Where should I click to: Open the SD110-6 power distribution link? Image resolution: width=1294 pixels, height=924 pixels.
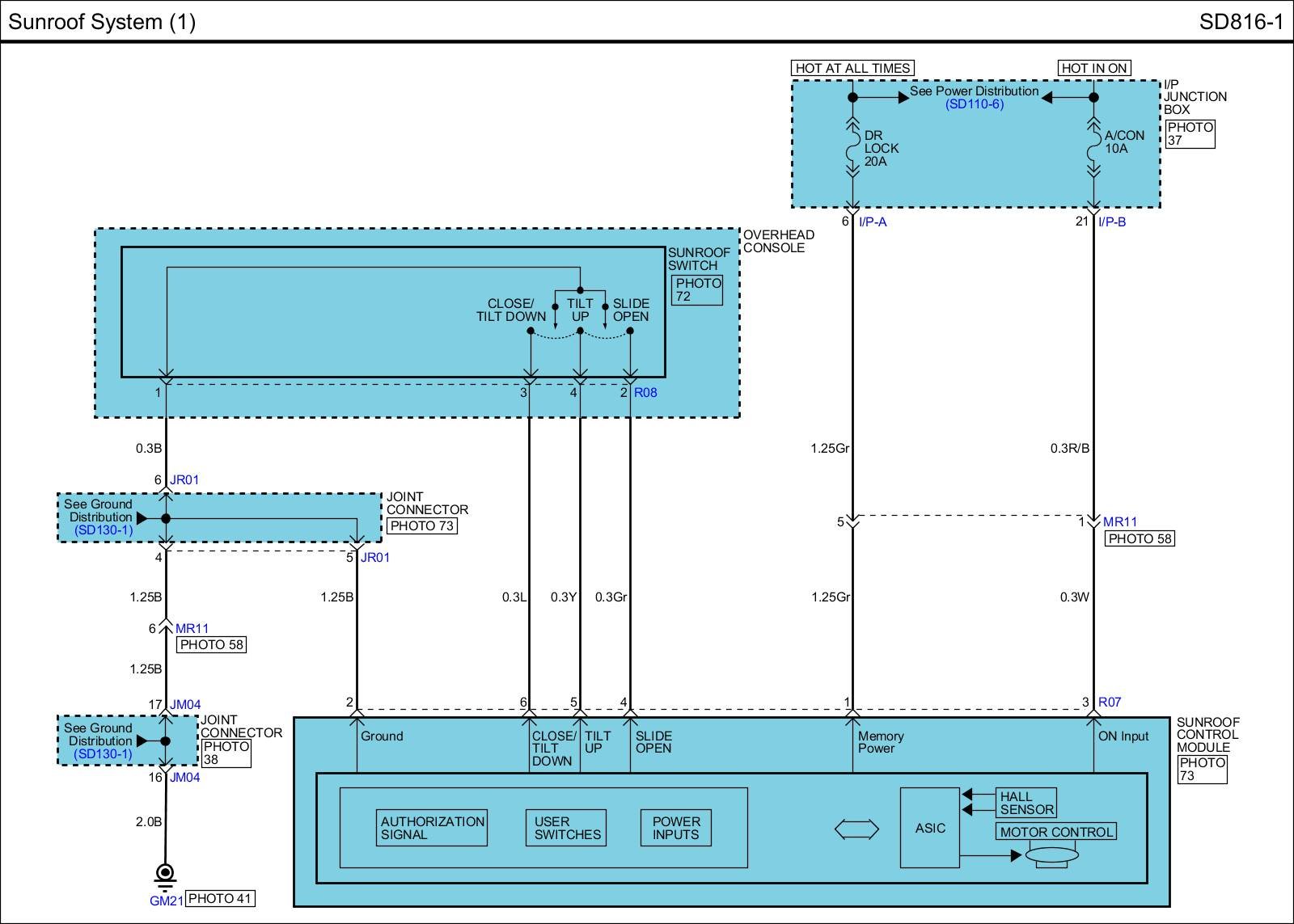point(975,104)
